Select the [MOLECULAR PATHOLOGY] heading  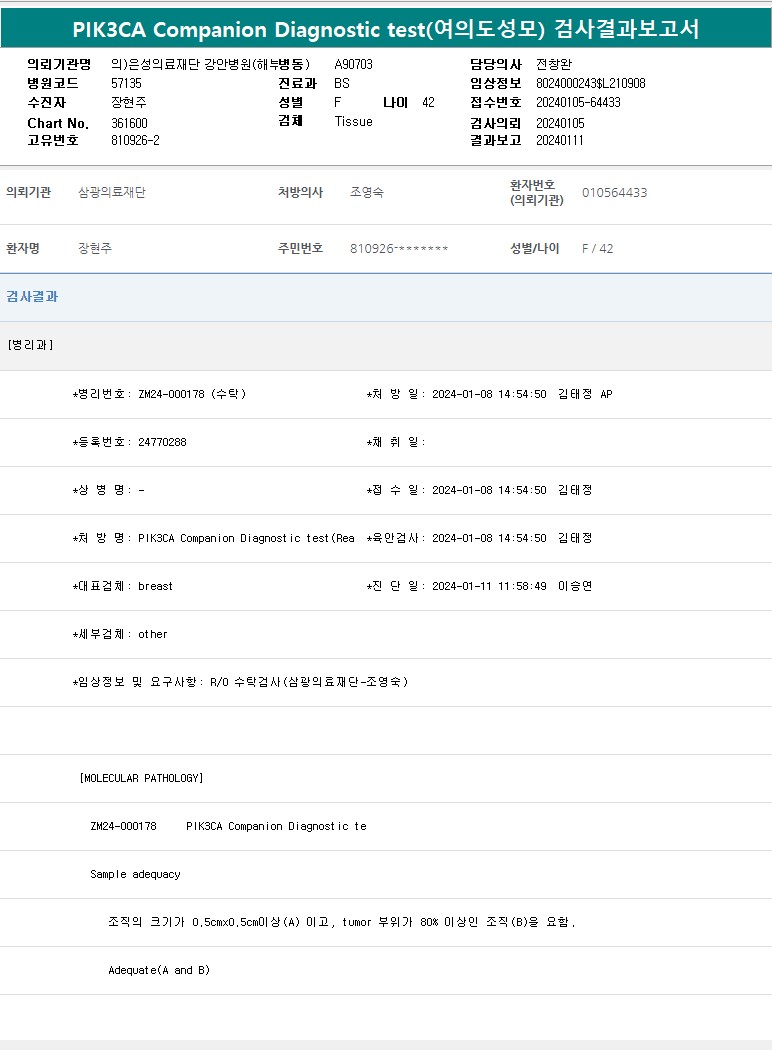click(x=141, y=778)
